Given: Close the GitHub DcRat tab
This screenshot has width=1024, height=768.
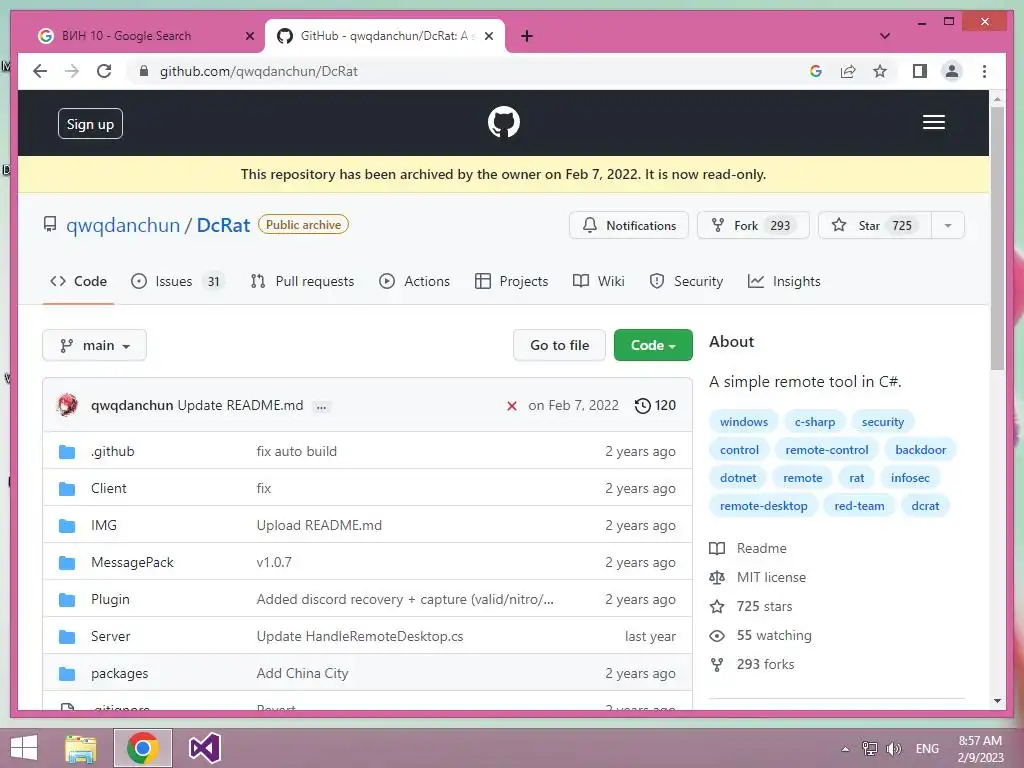Looking at the screenshot, I should pyautogui.click(x=488, y=36).
